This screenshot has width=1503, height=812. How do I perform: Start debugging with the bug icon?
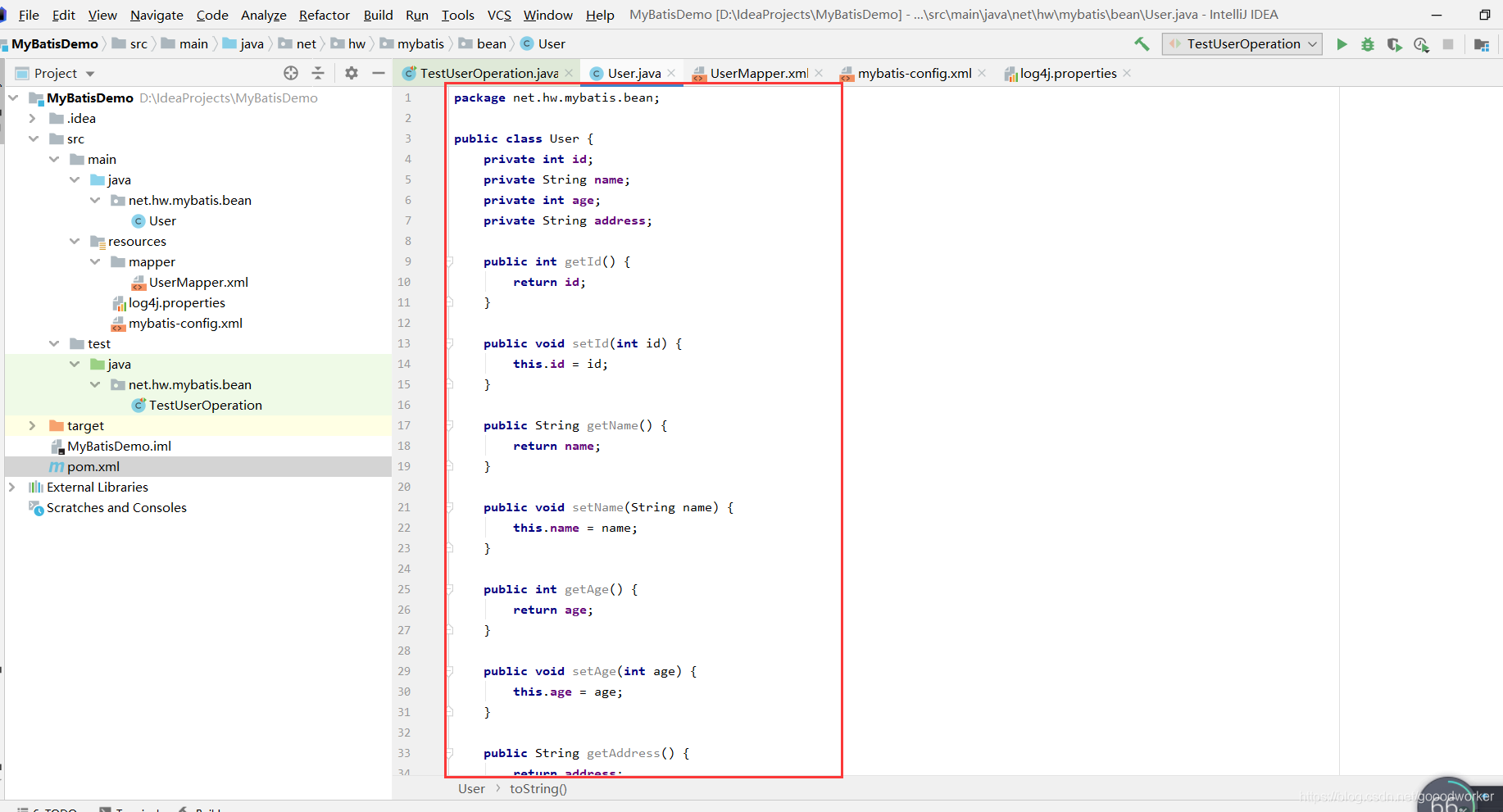[1368, 44]
